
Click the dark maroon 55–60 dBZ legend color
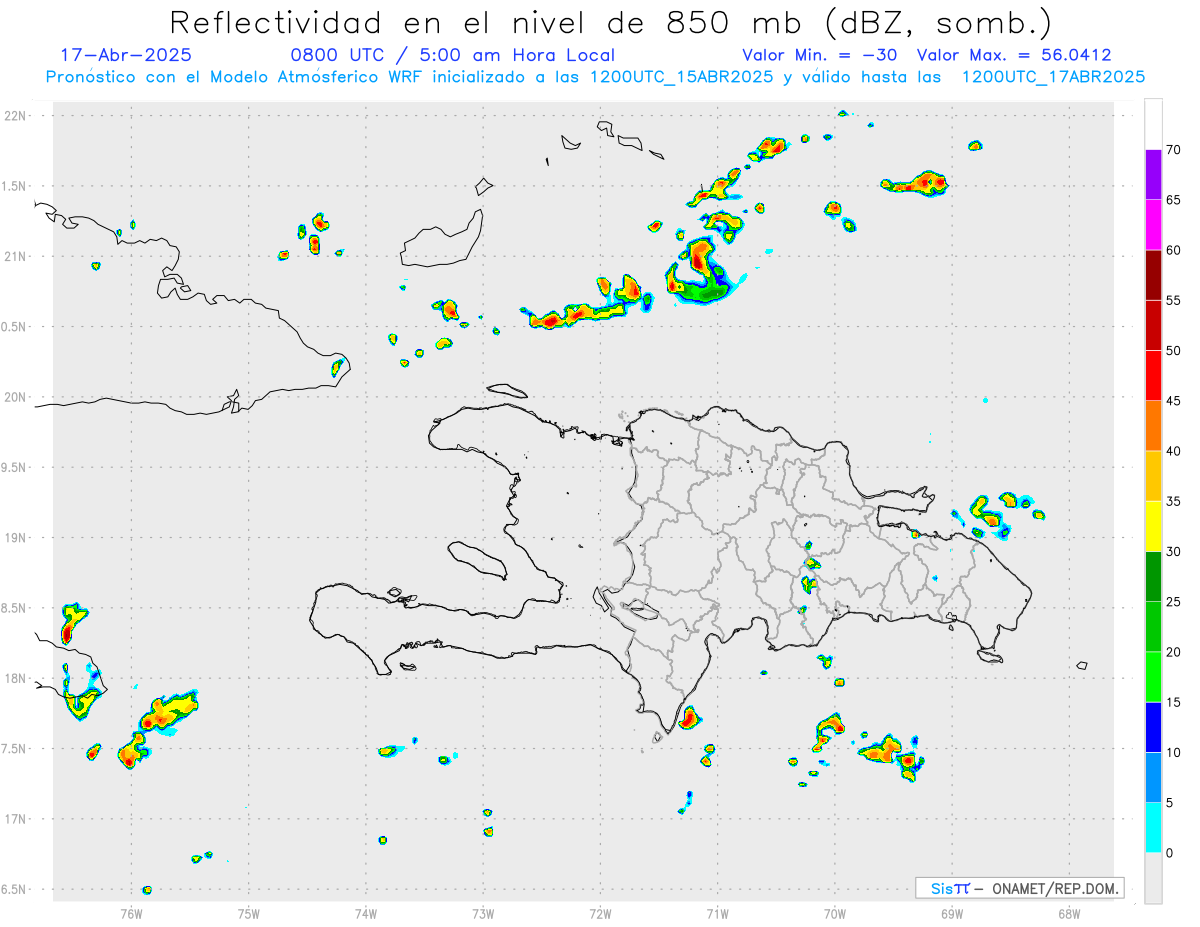tap(1153, 275)
